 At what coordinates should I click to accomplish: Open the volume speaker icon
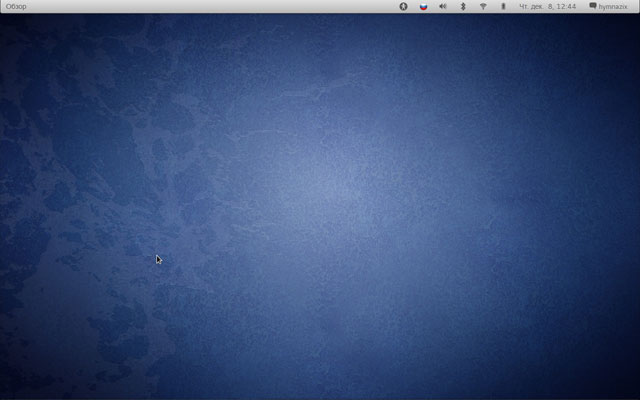(x=443, y=7)
